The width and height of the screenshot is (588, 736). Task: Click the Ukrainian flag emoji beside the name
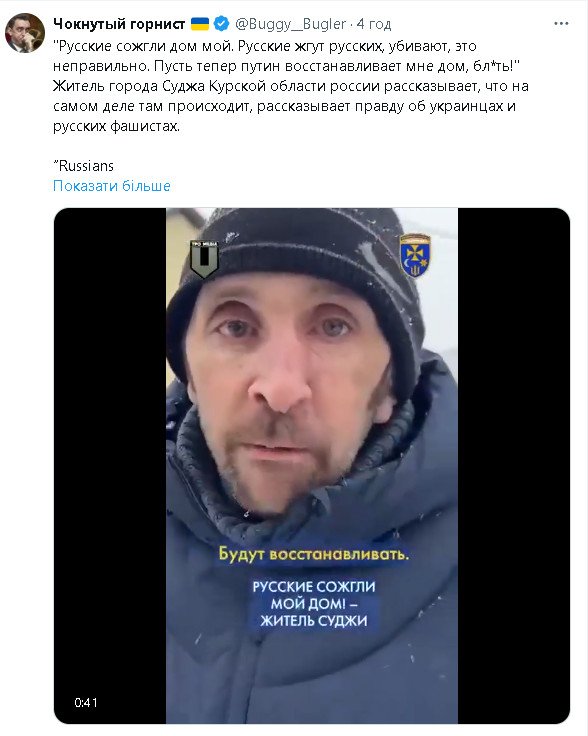200,23
